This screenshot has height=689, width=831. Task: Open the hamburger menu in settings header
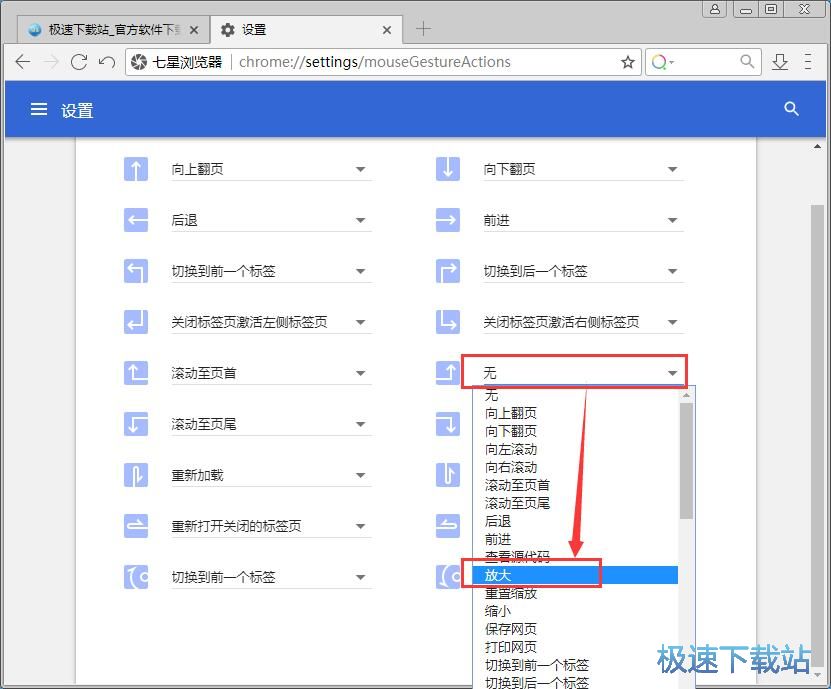[39, 109]
